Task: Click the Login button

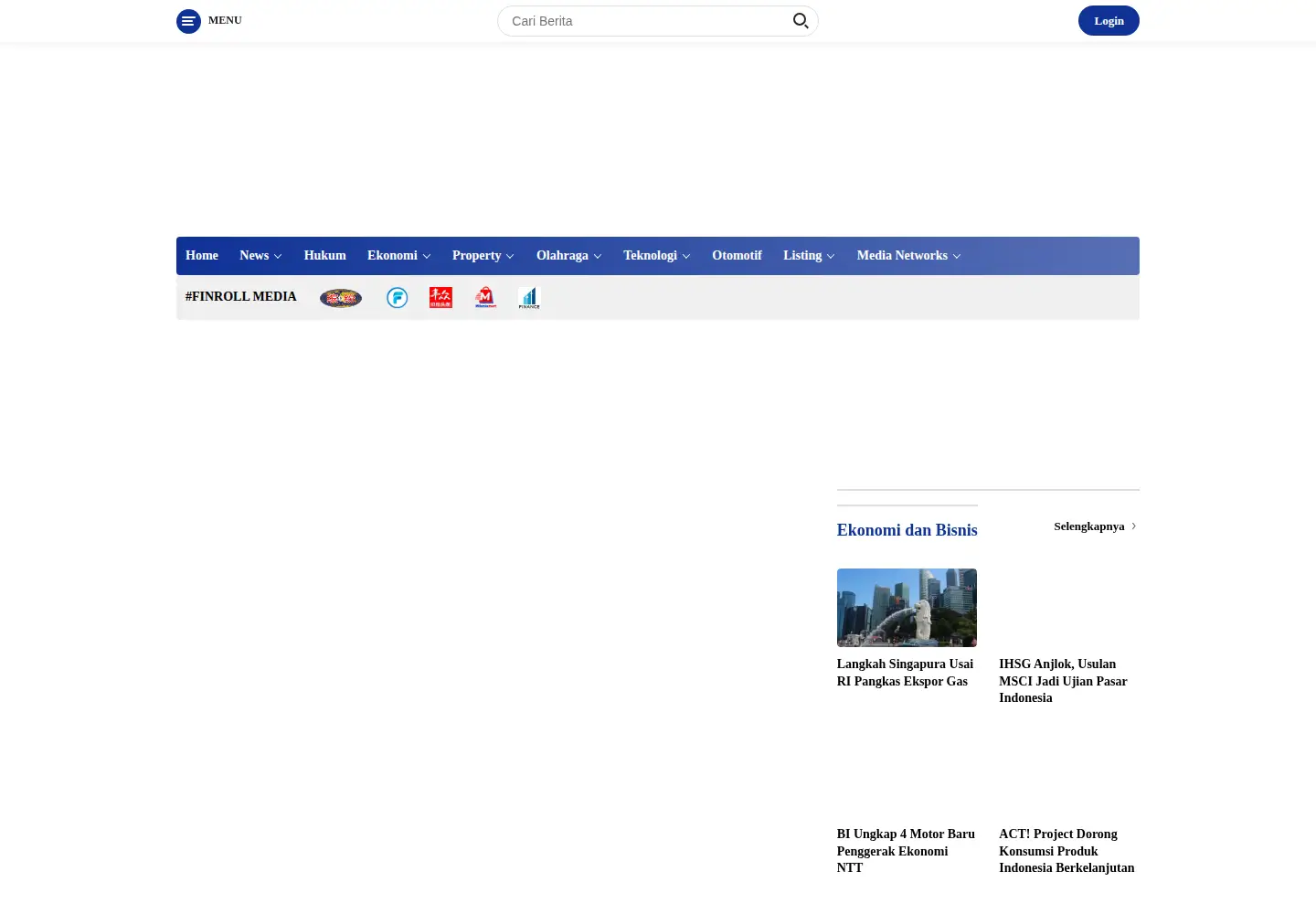Action: tap(1109, 21)
